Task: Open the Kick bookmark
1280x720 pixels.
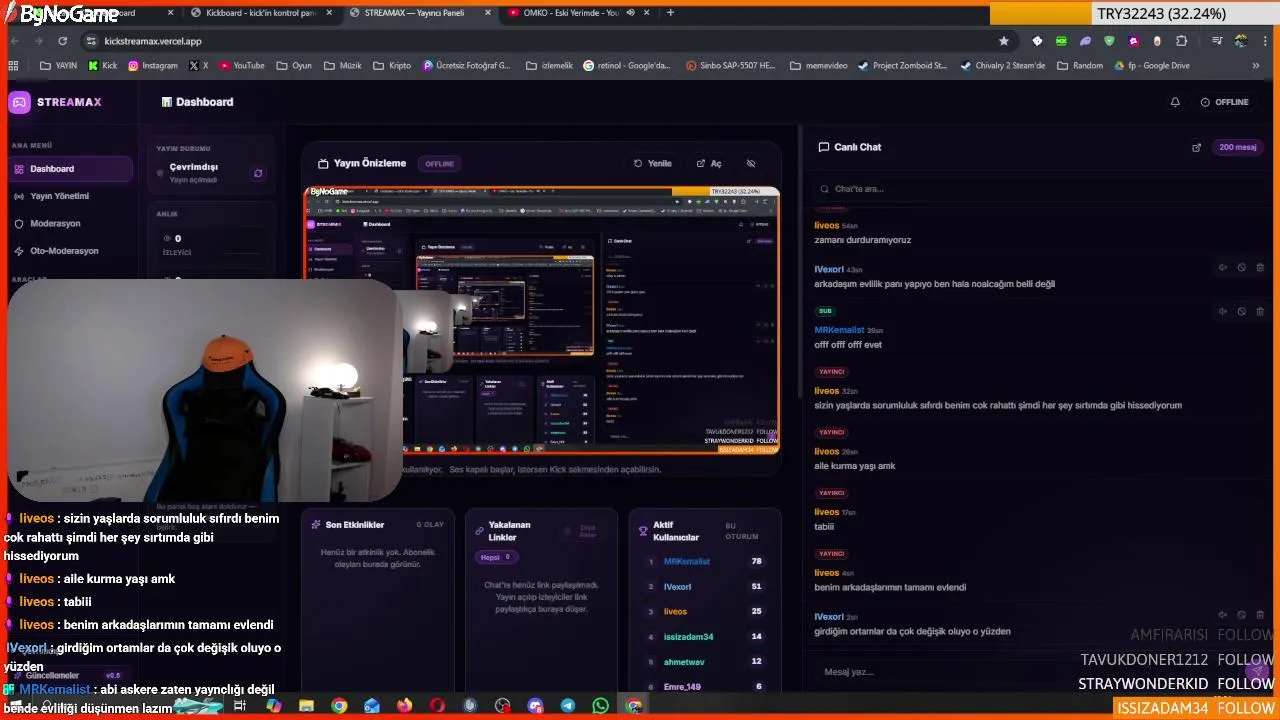Action: tap(103, 66)
